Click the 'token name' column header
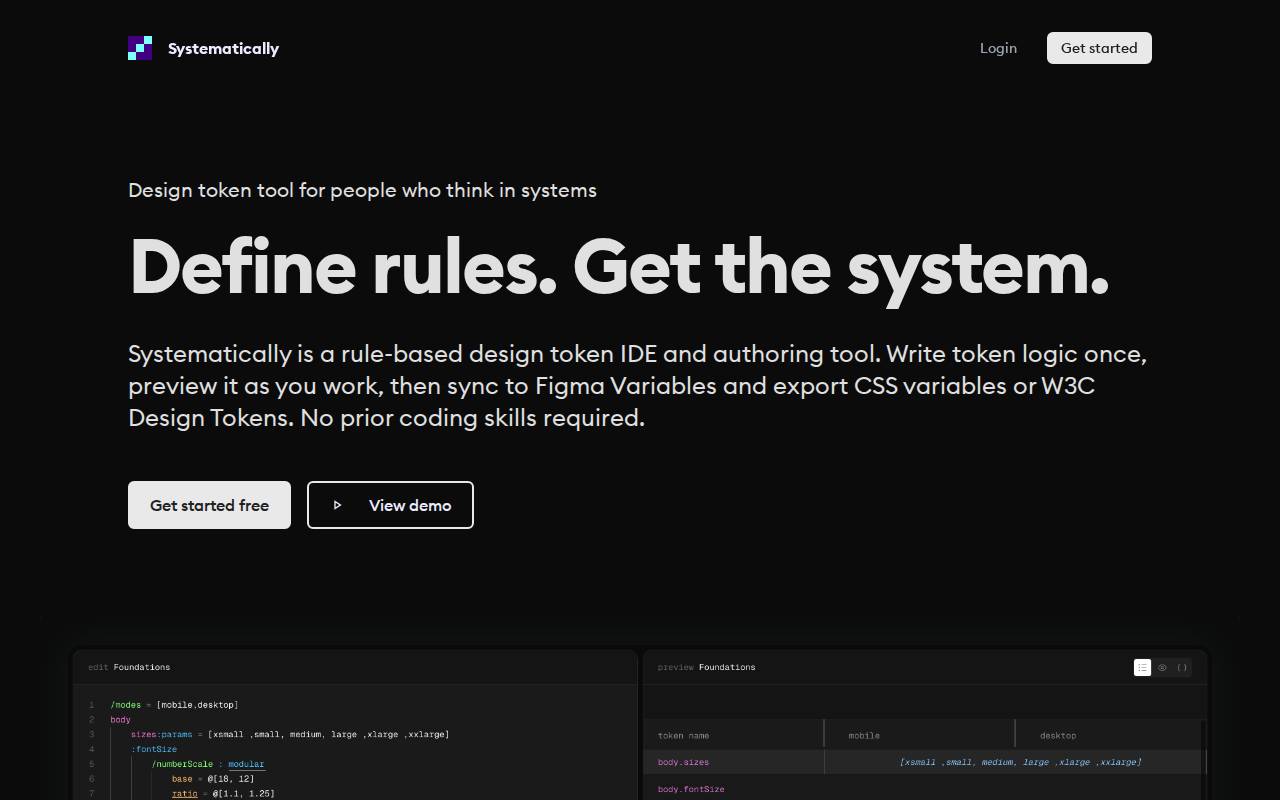The width and height of the screenshot is (1280, 800). (683, 735)
